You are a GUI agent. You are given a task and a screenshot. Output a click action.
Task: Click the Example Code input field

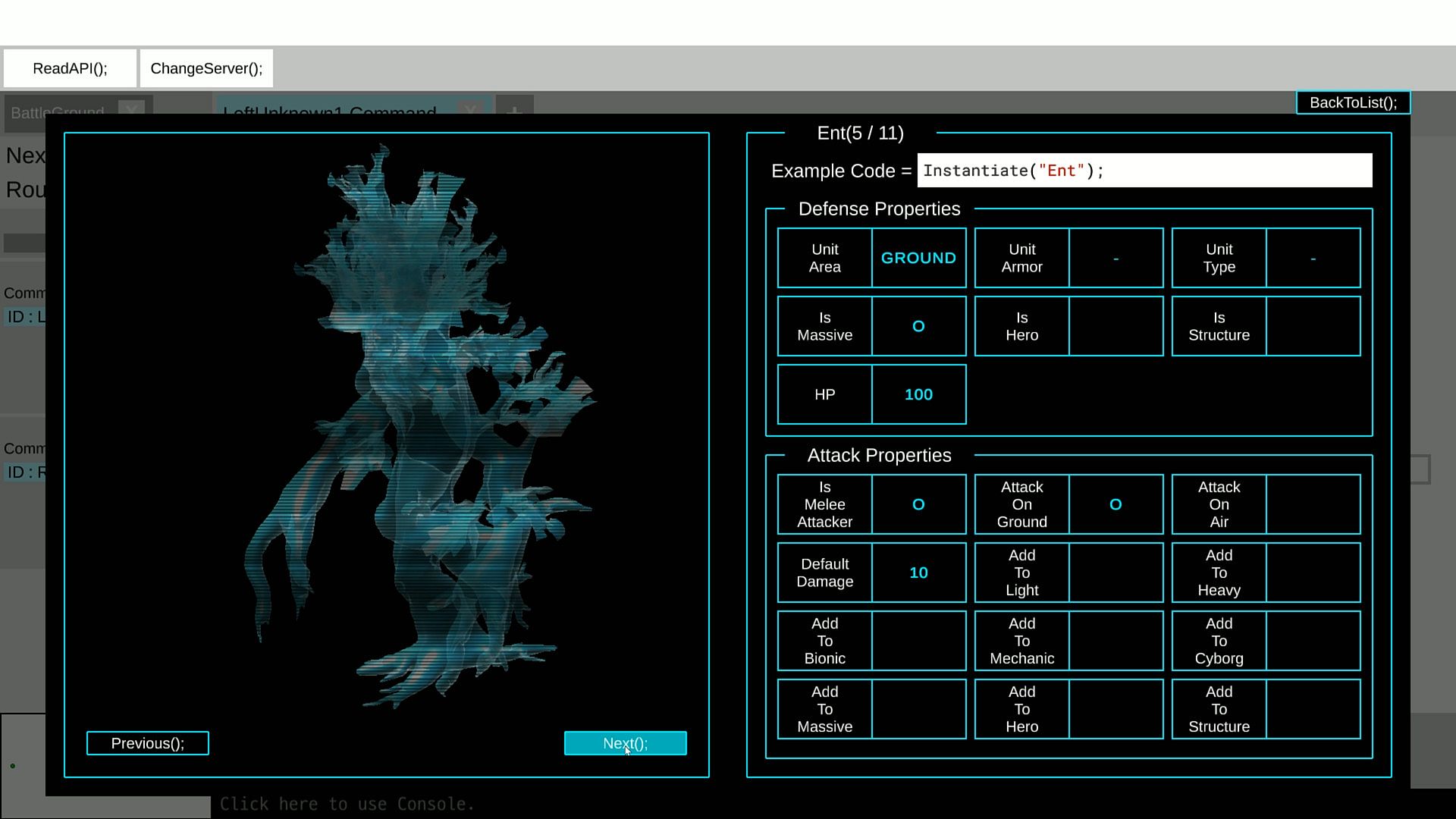pyautogui.click(x=1144, y=171)
